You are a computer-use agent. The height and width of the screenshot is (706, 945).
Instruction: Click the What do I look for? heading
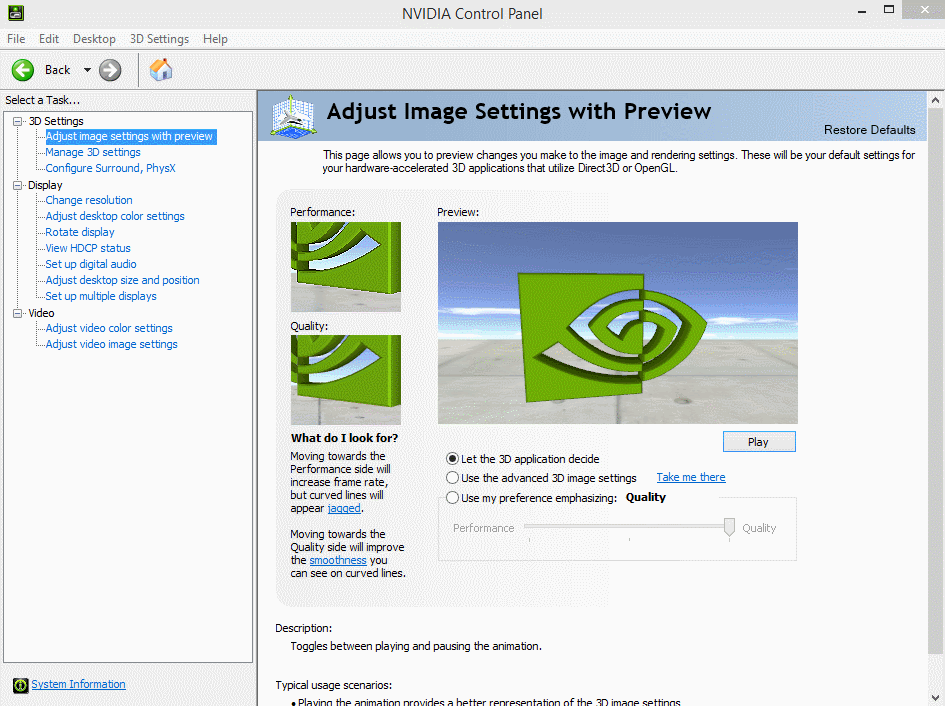tap(345, 438)
